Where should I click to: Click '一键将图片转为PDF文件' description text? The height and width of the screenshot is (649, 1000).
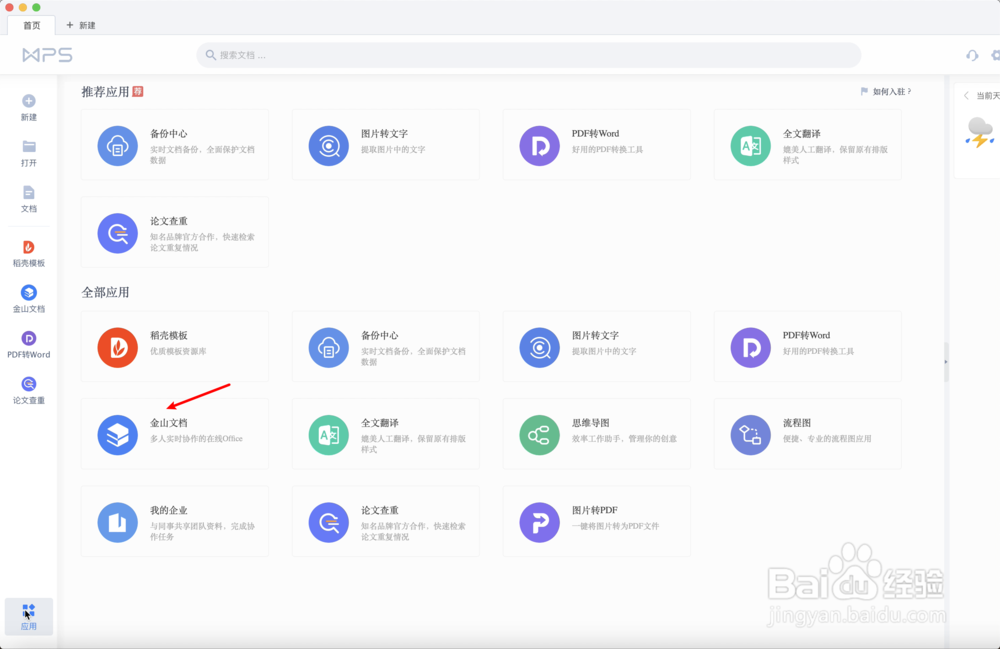pyautogui.click(x=615, y=526)
